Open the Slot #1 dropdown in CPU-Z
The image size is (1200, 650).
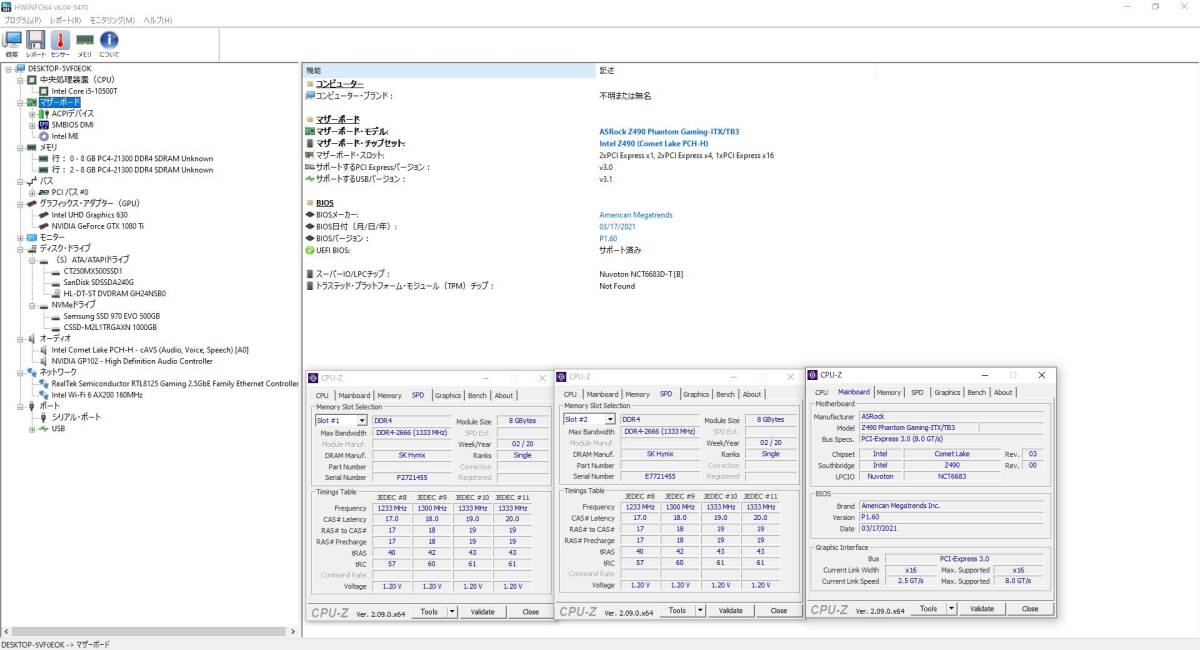coord(362,421)
